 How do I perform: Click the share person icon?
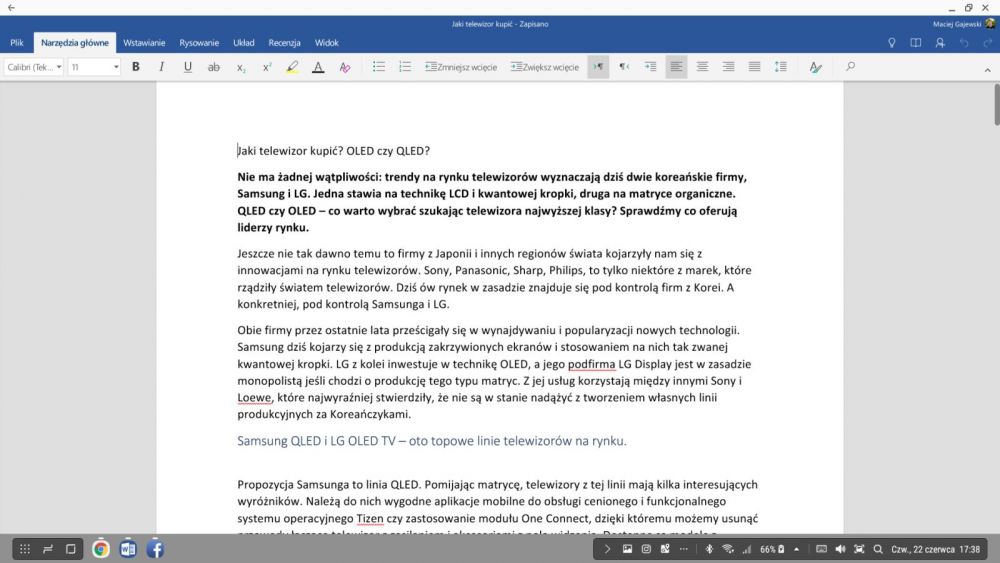940,43
